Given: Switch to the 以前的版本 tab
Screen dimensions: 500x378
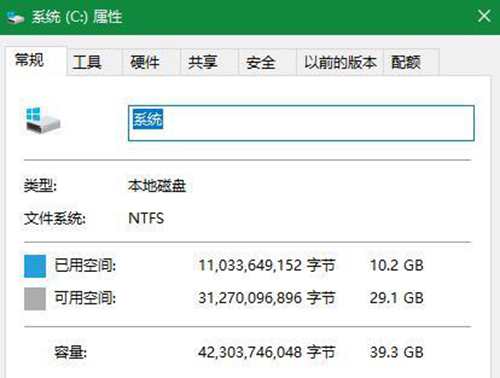Looking at the screenshot, I should tap(340, 62).
